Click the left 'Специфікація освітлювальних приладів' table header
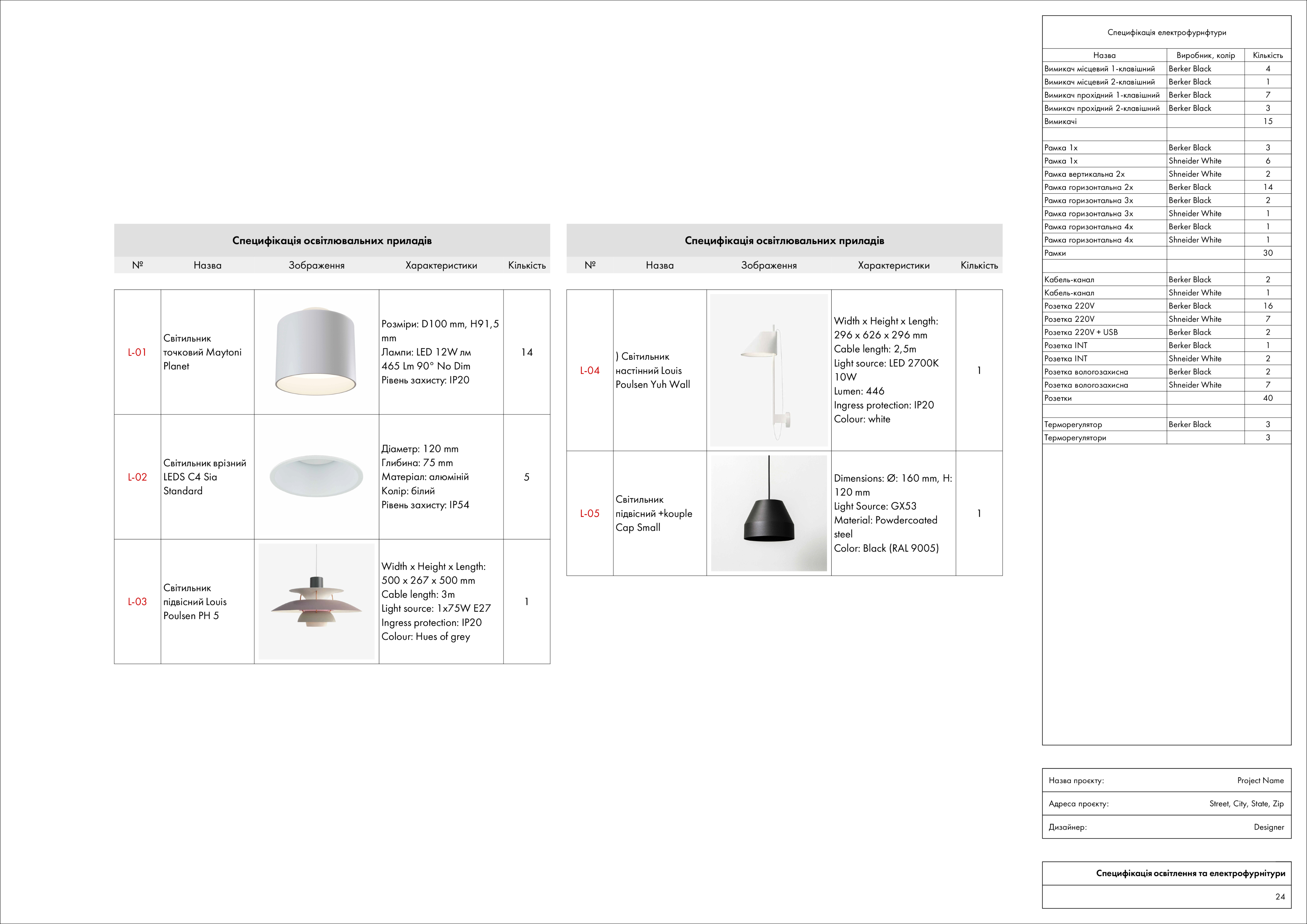 (332, 240)
